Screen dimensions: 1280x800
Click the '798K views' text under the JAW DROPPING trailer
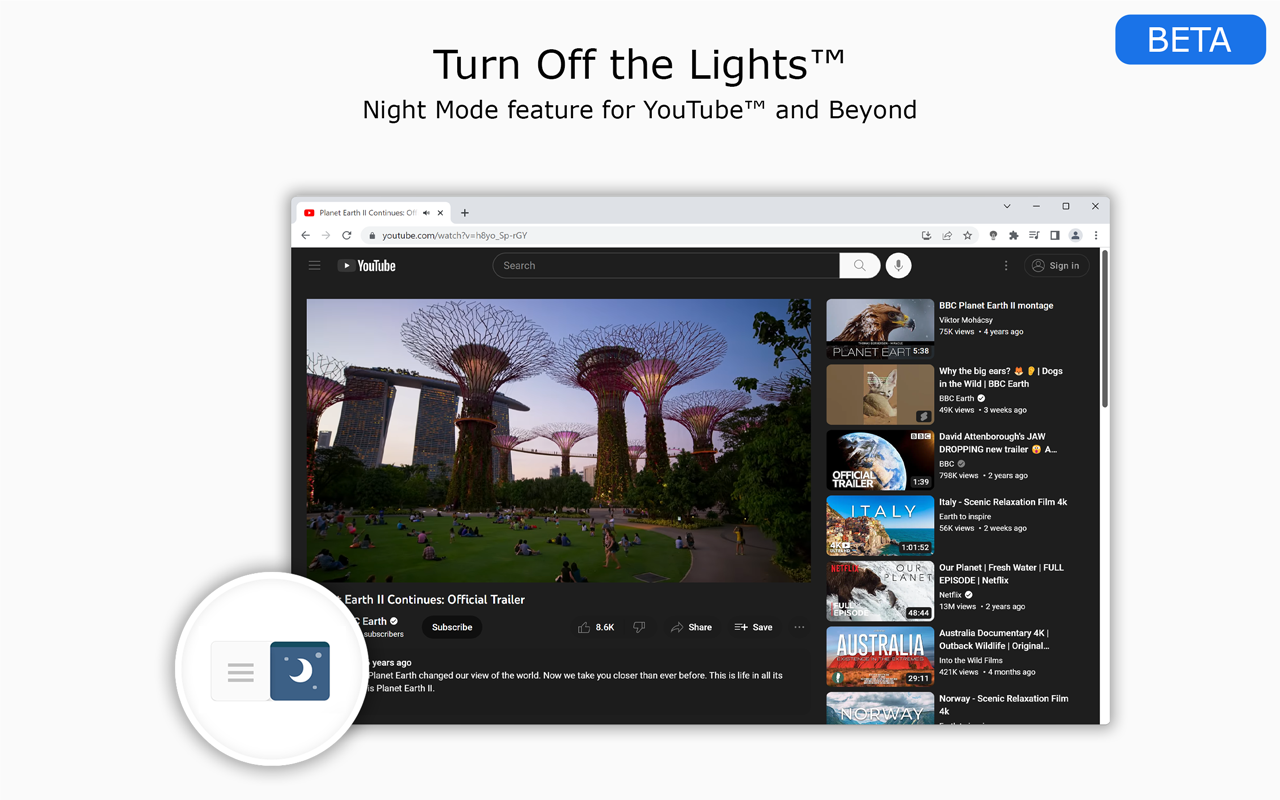(959, 476)
